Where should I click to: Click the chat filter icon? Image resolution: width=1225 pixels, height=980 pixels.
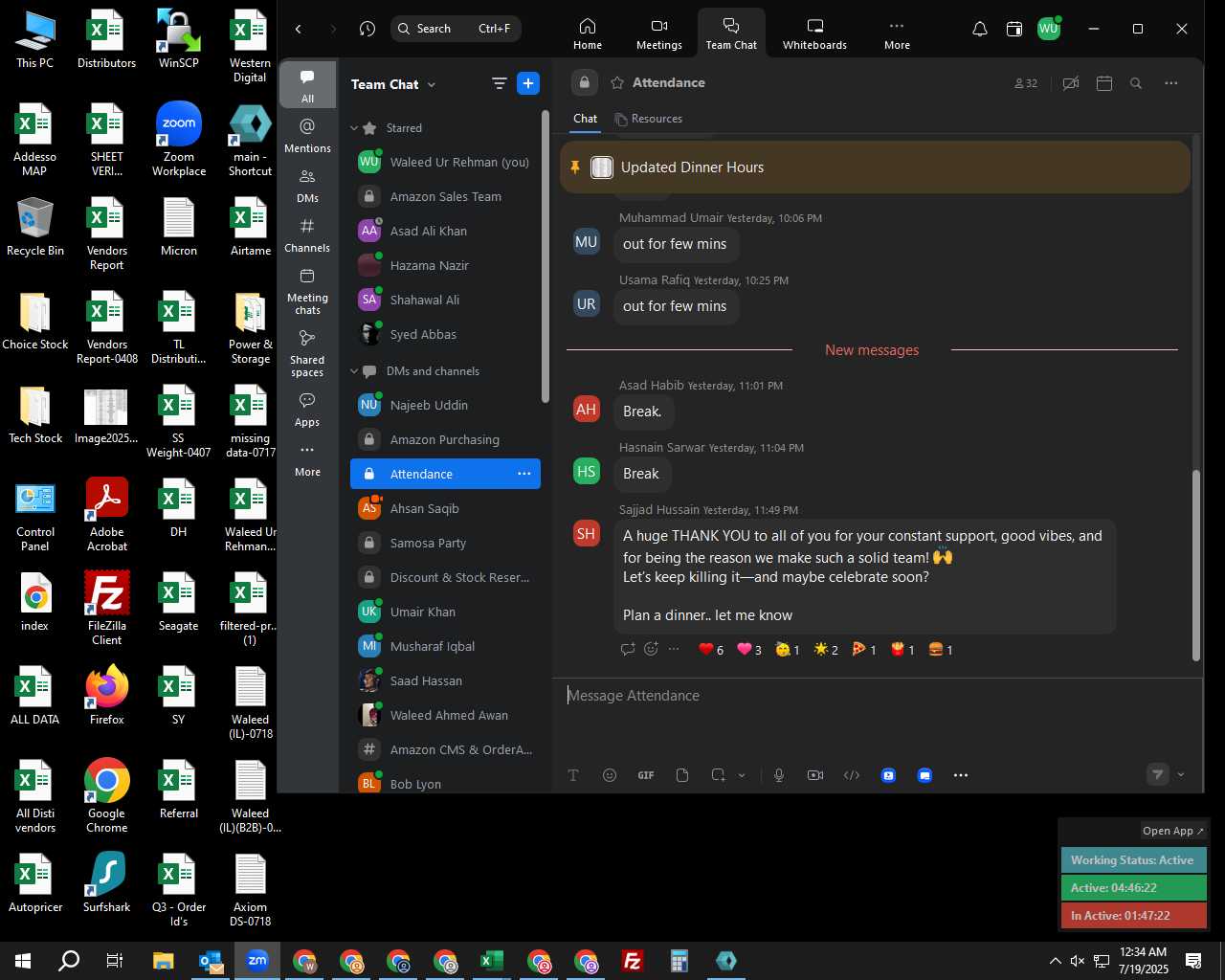(x=499, y=83)
